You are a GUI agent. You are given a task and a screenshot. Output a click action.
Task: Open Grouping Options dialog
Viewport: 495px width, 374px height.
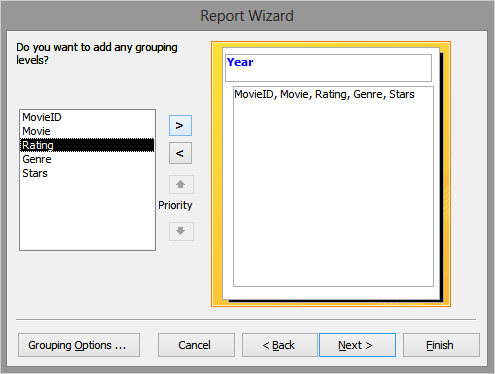79,345
